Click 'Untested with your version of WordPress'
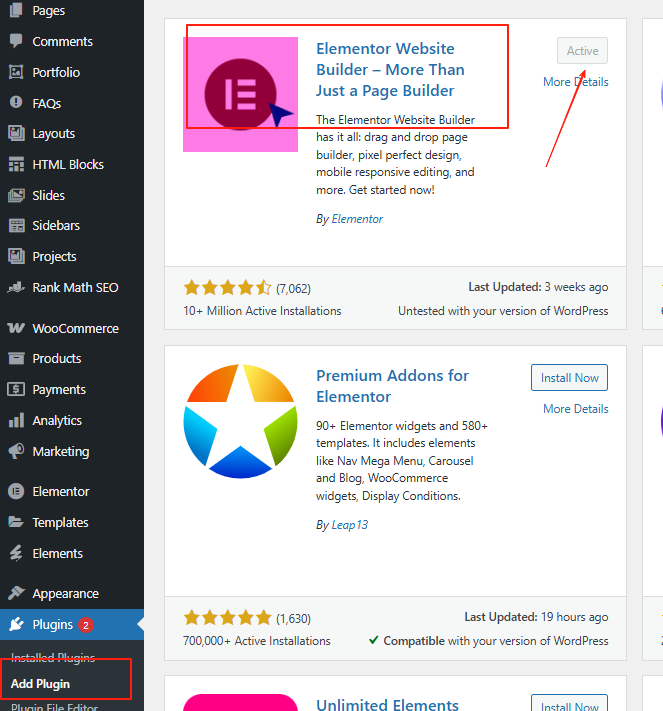The width and height of the screenshot is (663, 711). coord(503,311)
